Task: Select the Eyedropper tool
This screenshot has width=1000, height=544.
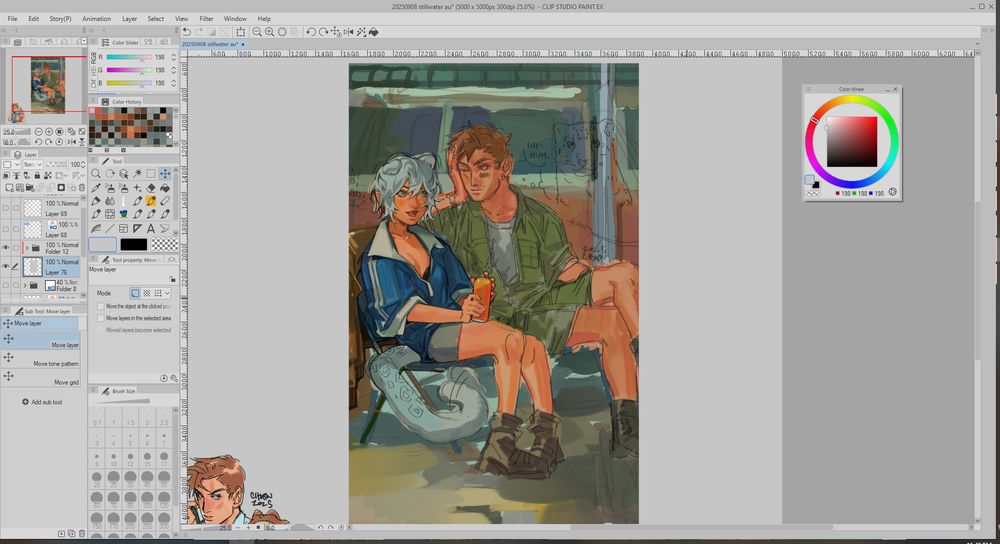Action: [x=96, y=188]
